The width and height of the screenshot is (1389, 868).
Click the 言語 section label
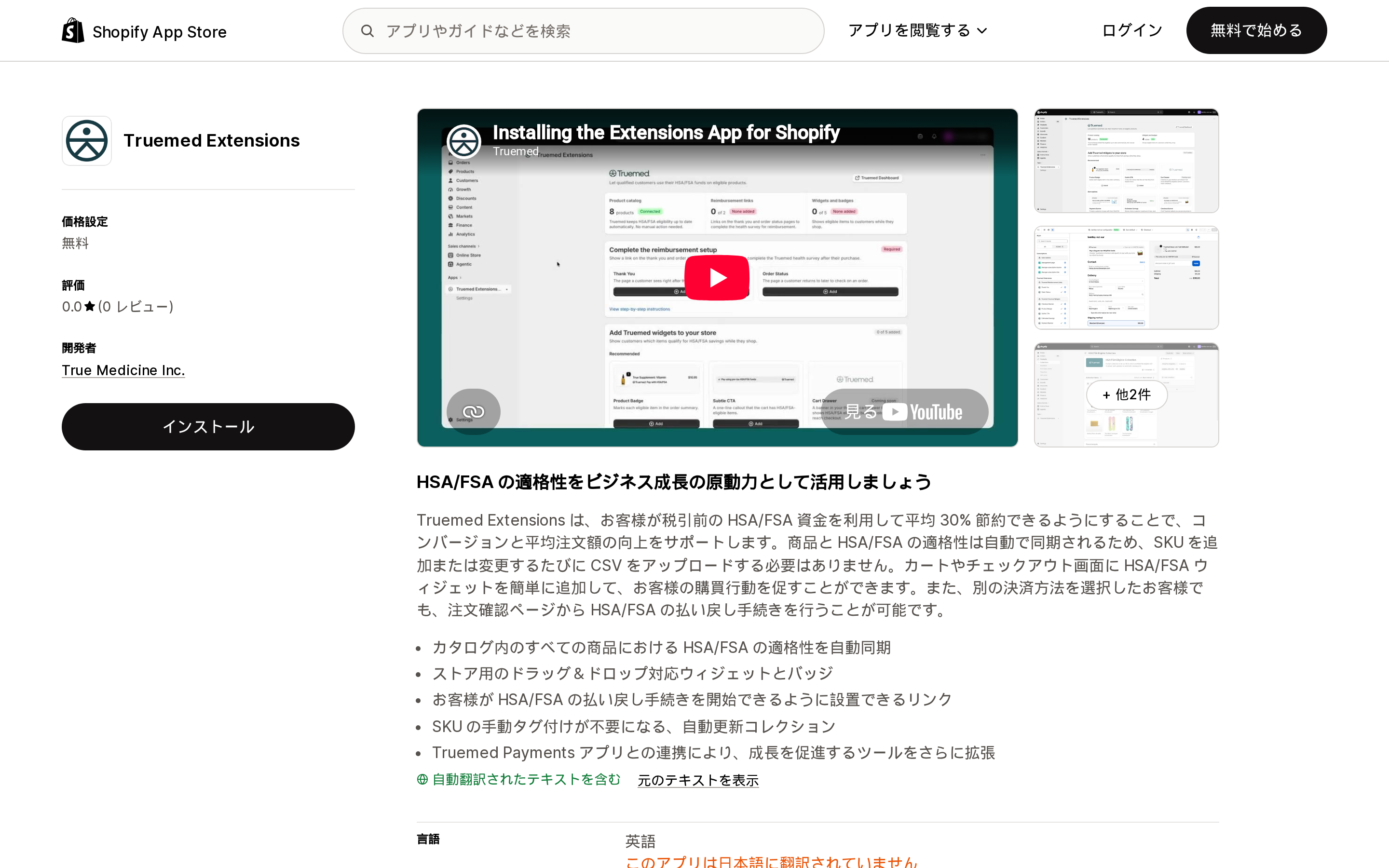pyautogui.click(x=428, y=839)
